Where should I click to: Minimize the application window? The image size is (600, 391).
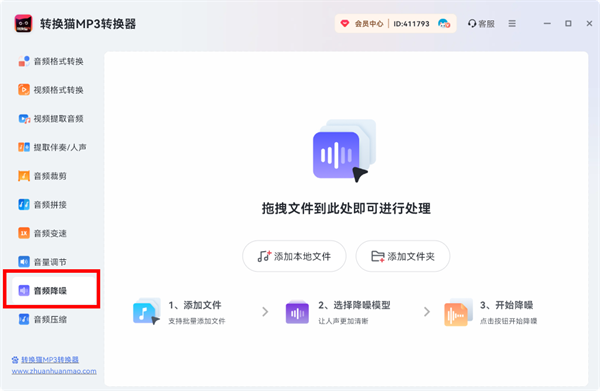click(x=547, y=24)
